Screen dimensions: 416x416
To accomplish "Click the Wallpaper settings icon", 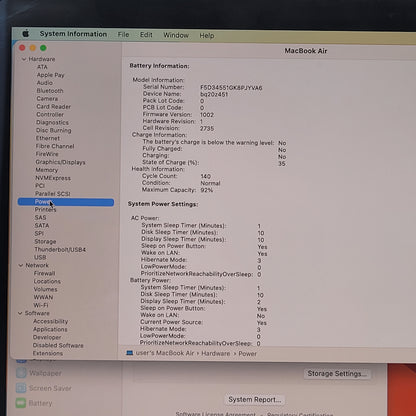I will [21, 373].
